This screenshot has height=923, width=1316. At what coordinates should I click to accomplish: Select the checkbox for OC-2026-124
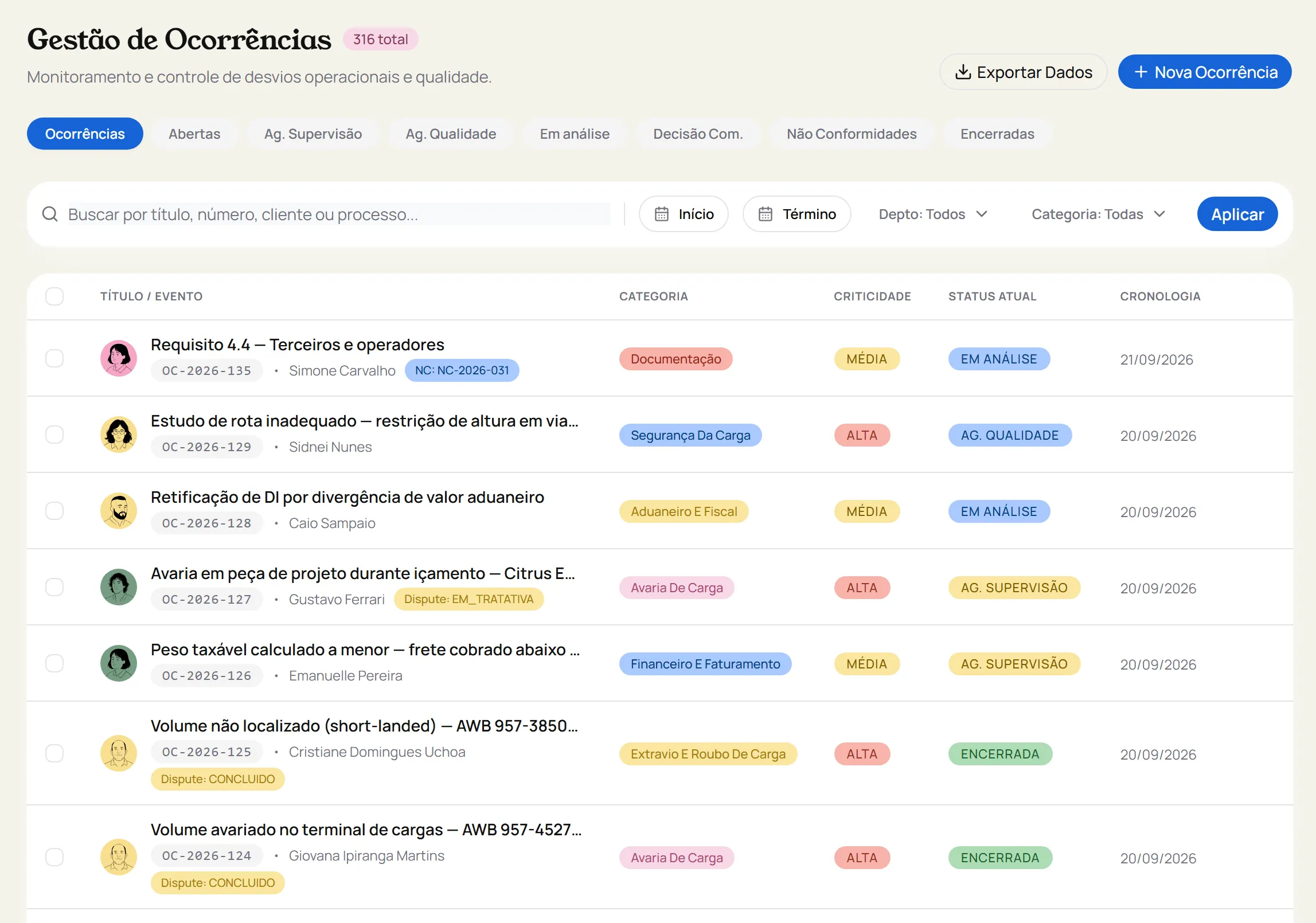point(54,857)
